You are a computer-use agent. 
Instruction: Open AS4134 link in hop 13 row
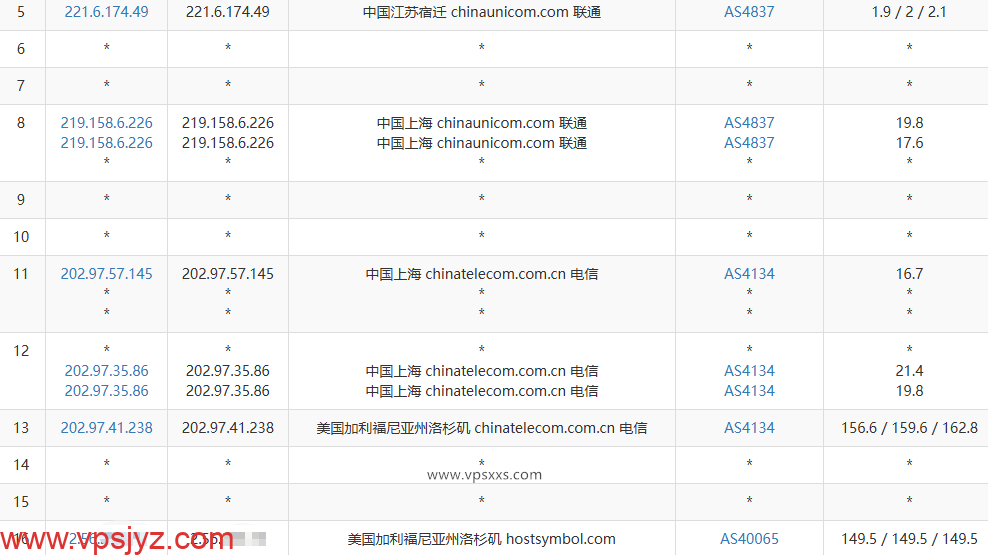[749, 428]
